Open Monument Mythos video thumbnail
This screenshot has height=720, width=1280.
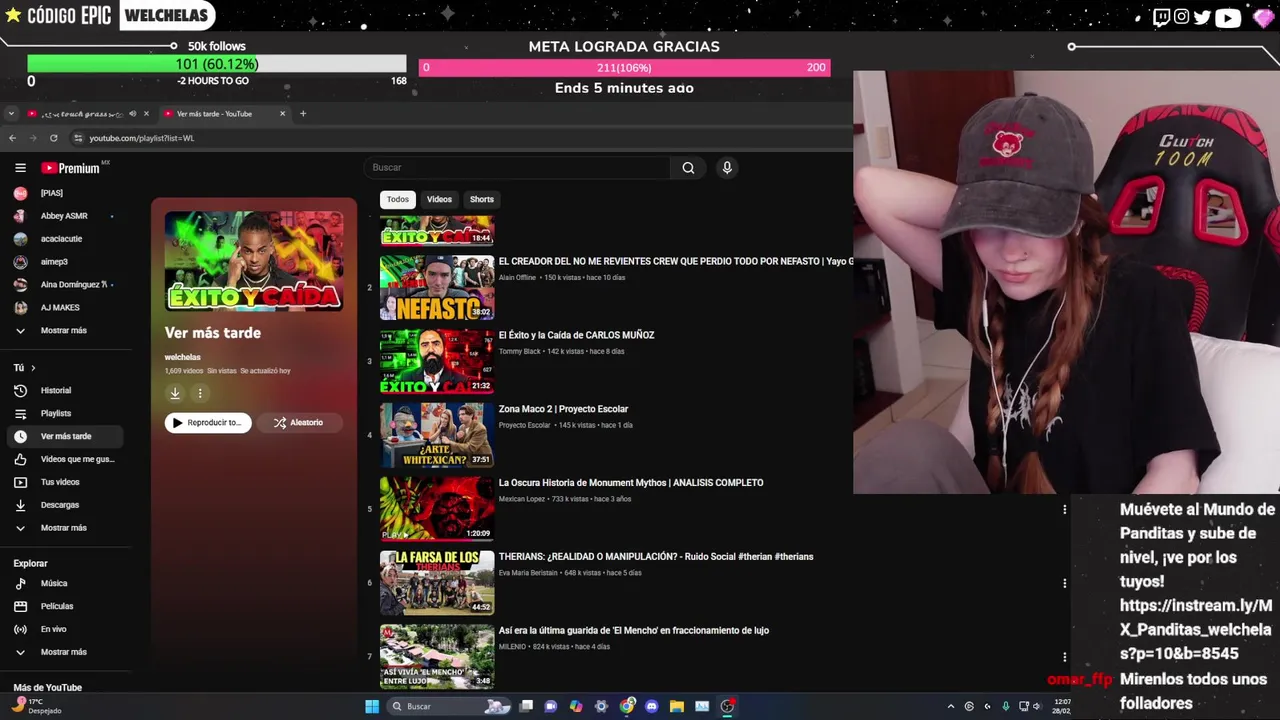click(437, 509)
